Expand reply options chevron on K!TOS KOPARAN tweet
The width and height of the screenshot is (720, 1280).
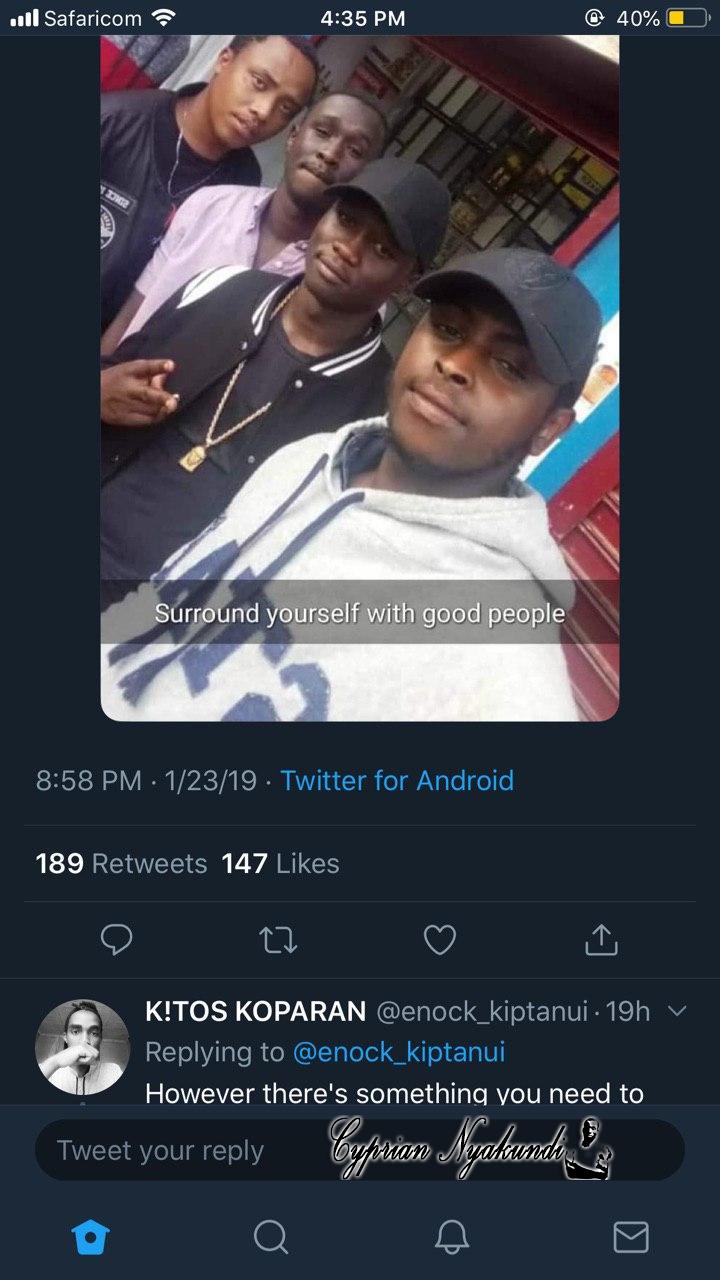pos(676,1011)
